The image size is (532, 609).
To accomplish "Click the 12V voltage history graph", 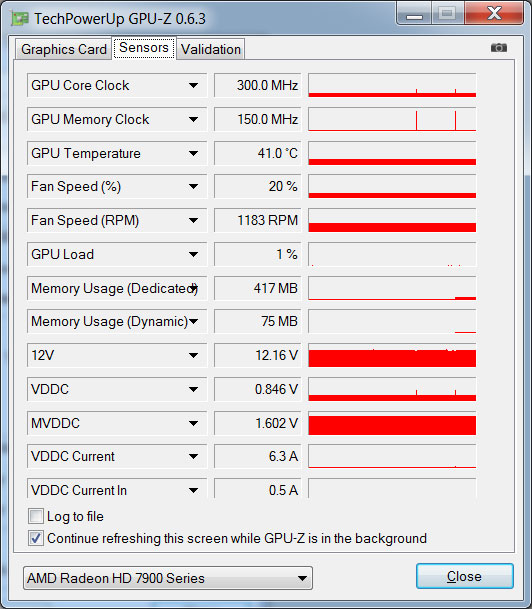I will pos(392,355).
